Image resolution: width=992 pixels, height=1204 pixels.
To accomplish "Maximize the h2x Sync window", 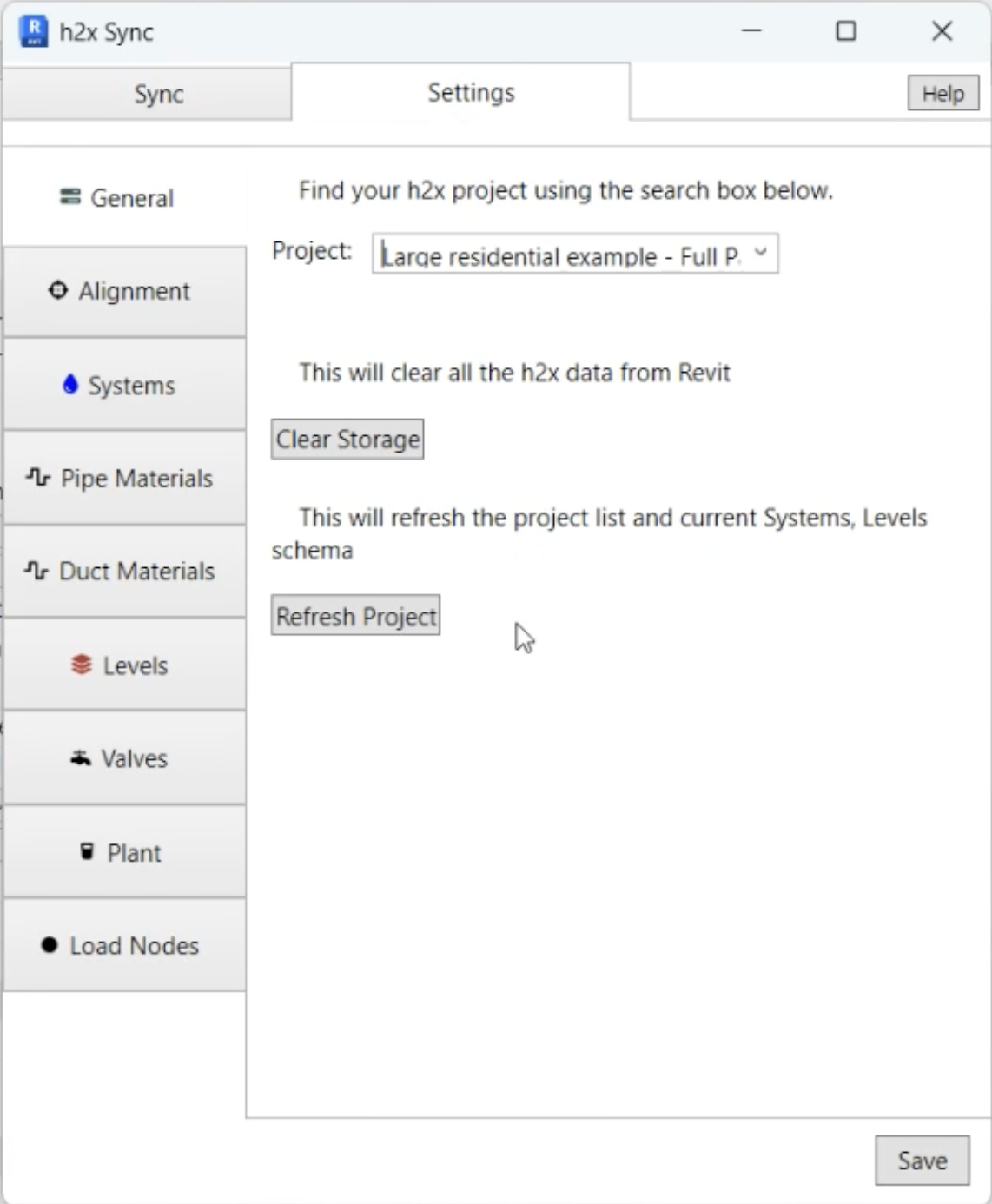I will point(845,31).
